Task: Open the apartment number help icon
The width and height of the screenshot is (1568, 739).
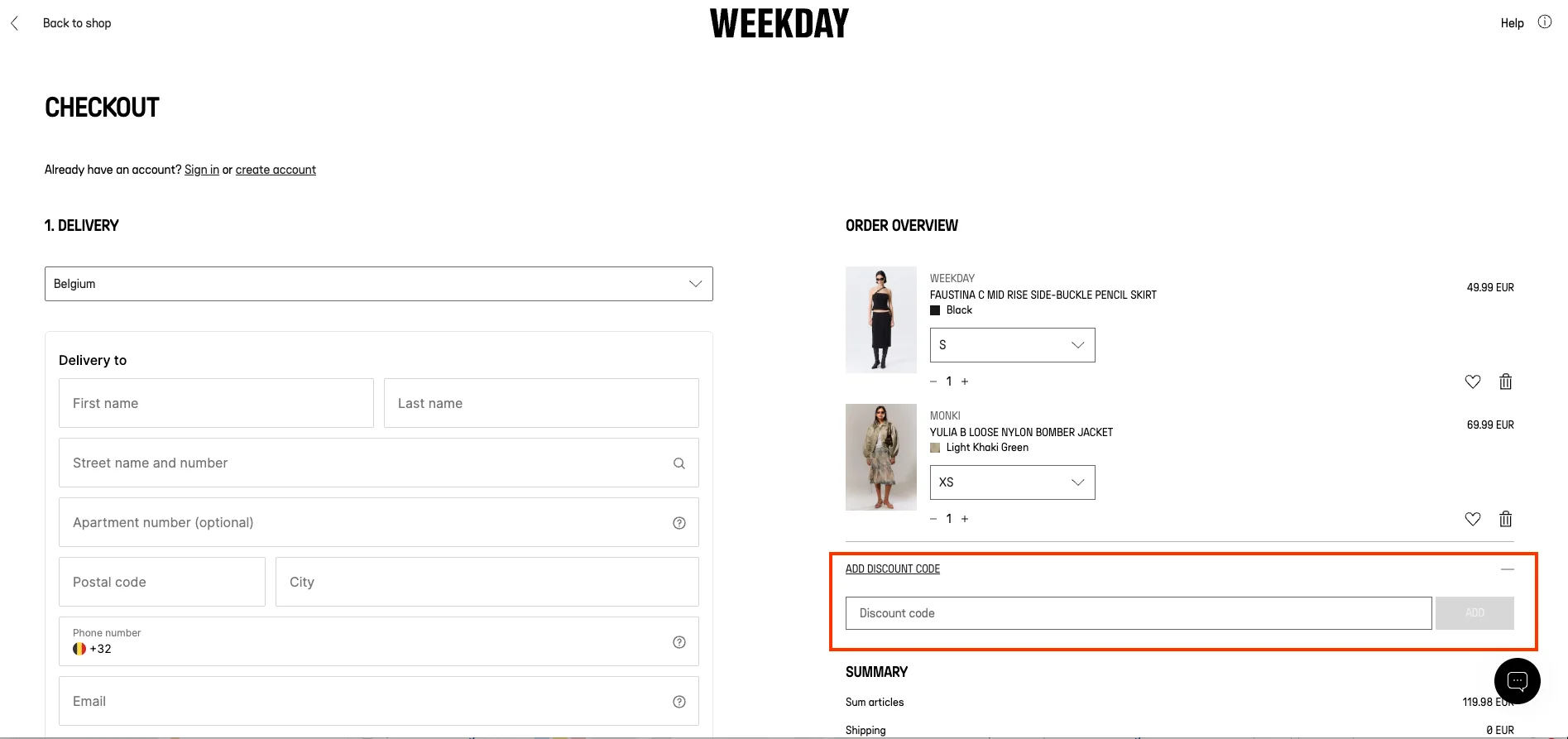Action: pyautogui.click(x=679, y=522)
